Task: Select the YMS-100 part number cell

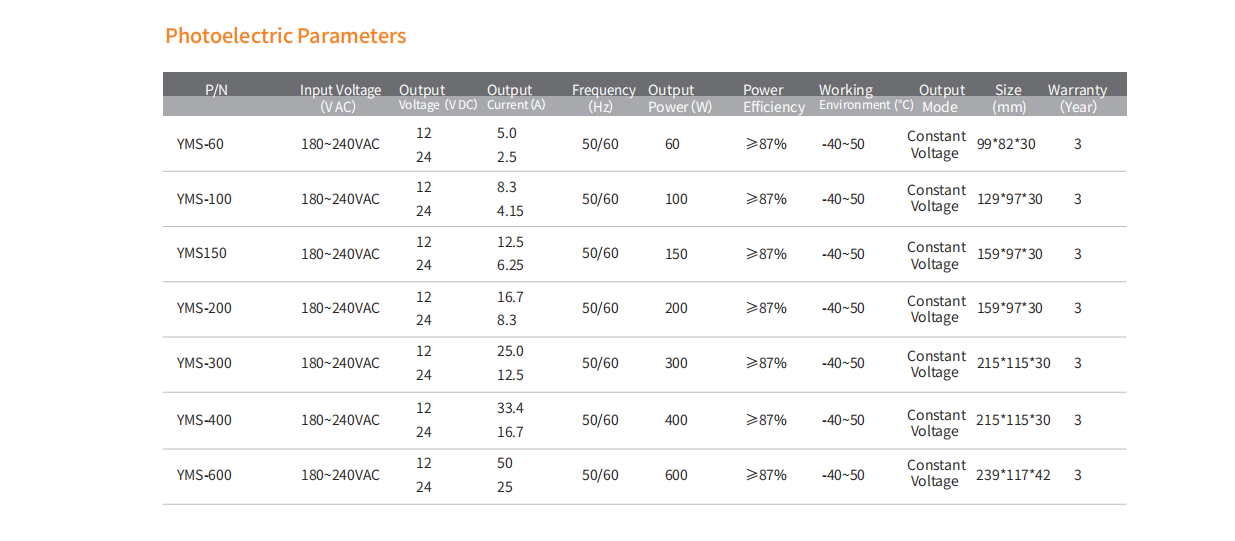Action: [x=204, y=199]
